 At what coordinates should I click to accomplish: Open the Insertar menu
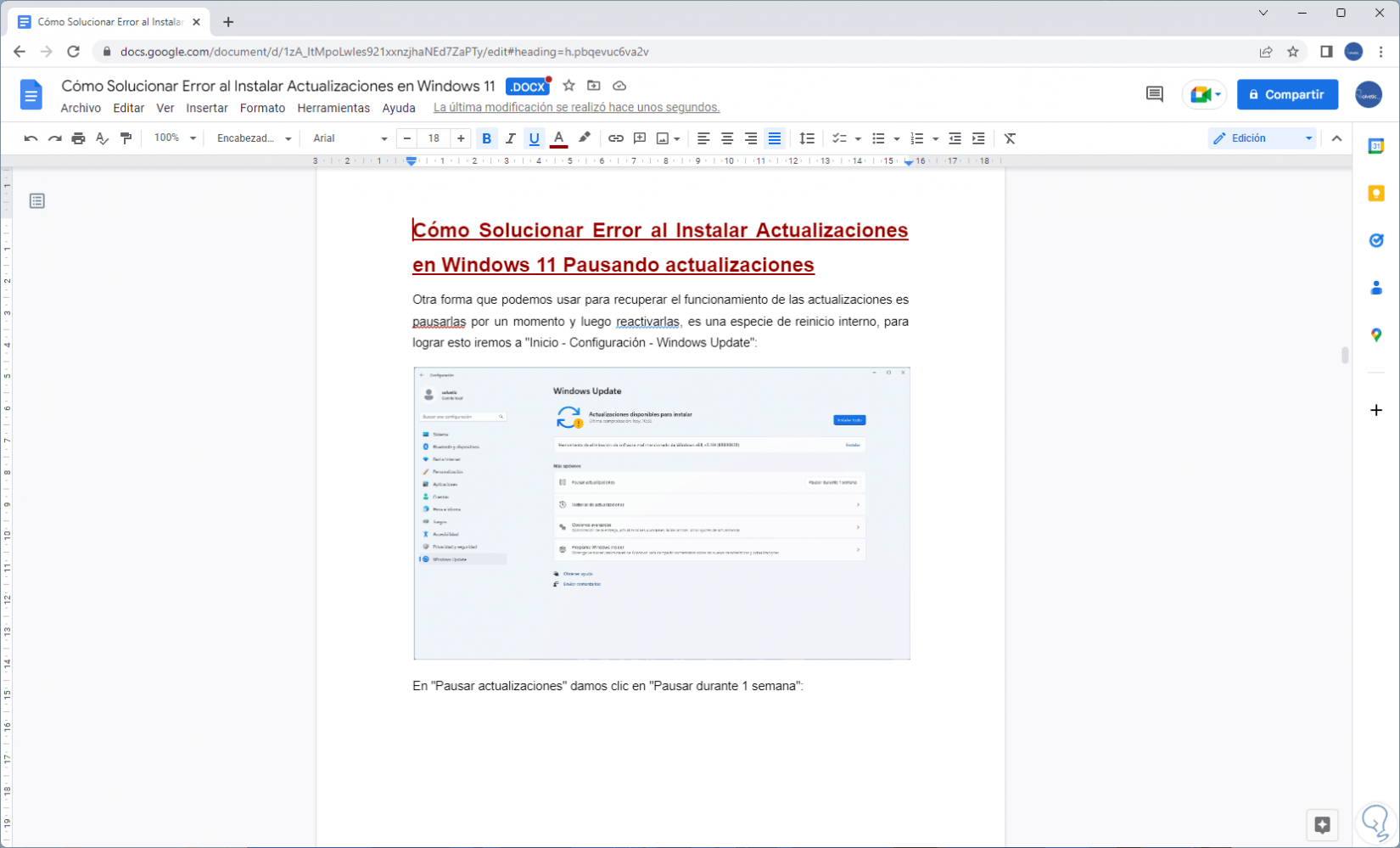point(207,108)
